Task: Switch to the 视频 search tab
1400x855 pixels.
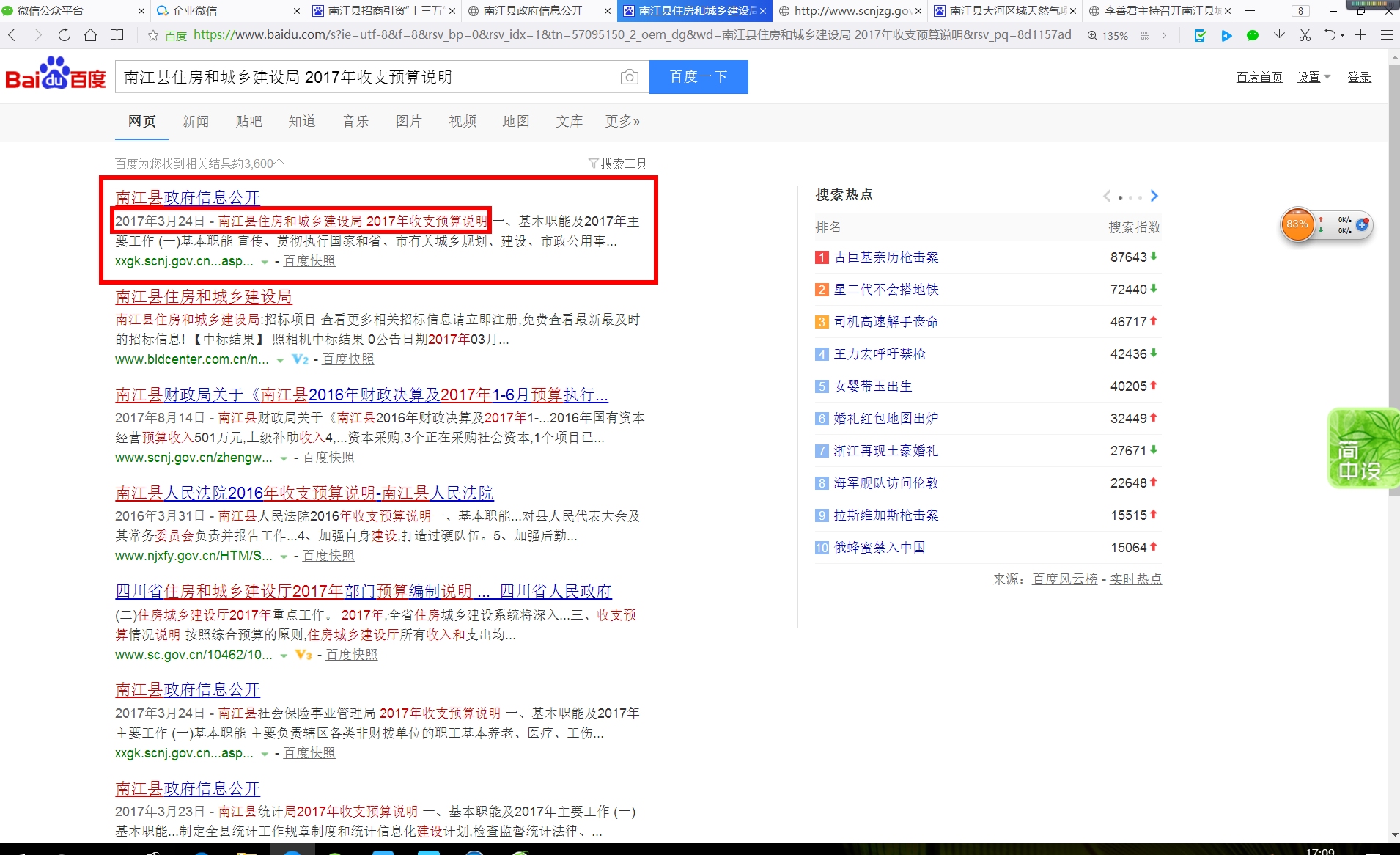Action: click(463, 121)
